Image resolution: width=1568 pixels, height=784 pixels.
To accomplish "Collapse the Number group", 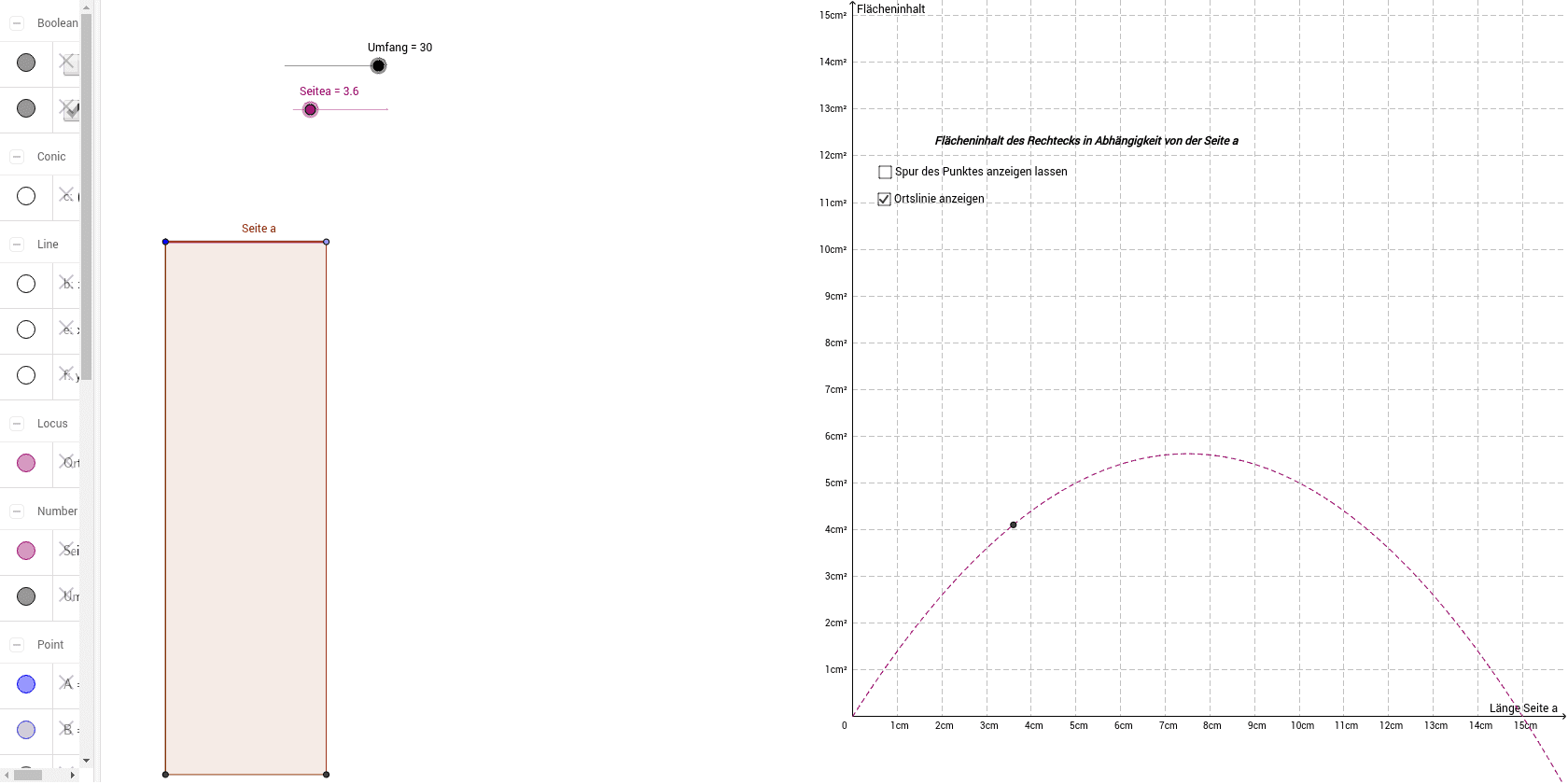I will [17, 511].
